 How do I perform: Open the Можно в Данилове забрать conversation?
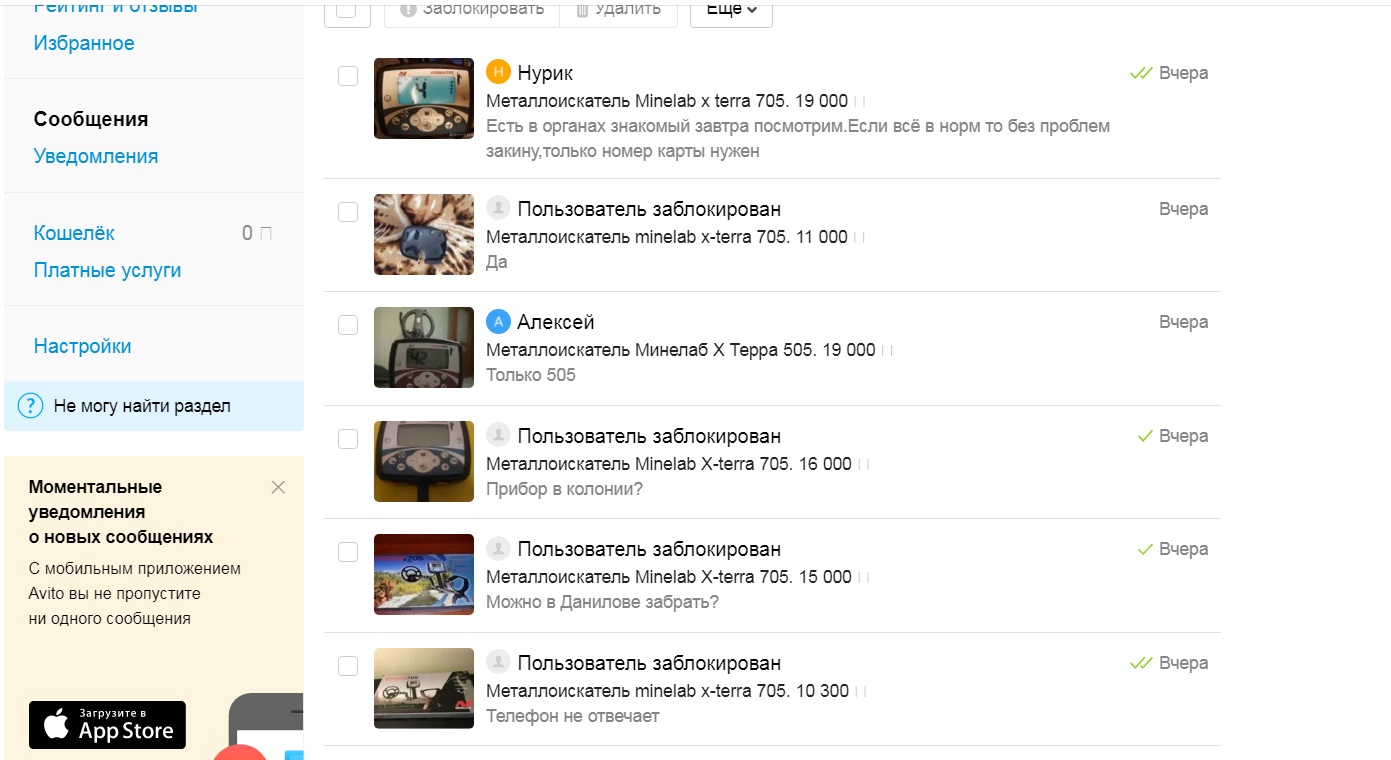pyautogui.click(x=772, y=575)
